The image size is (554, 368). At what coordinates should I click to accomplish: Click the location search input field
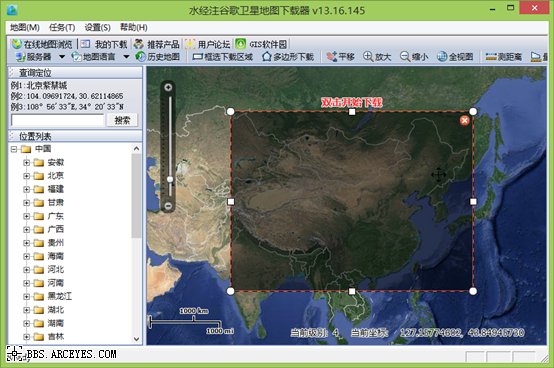(58, 120)
